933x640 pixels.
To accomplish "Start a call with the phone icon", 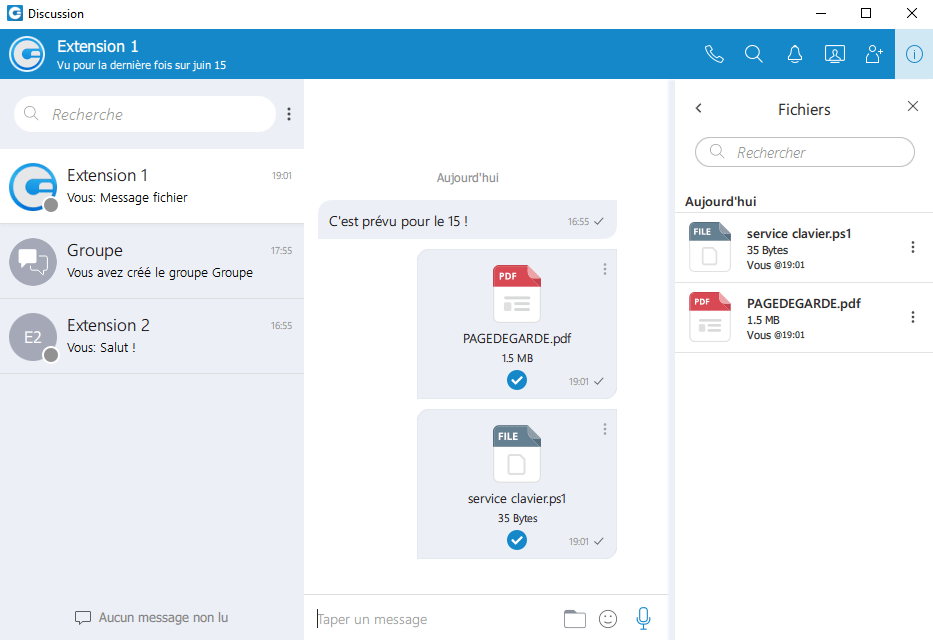I will pos(714,54).
